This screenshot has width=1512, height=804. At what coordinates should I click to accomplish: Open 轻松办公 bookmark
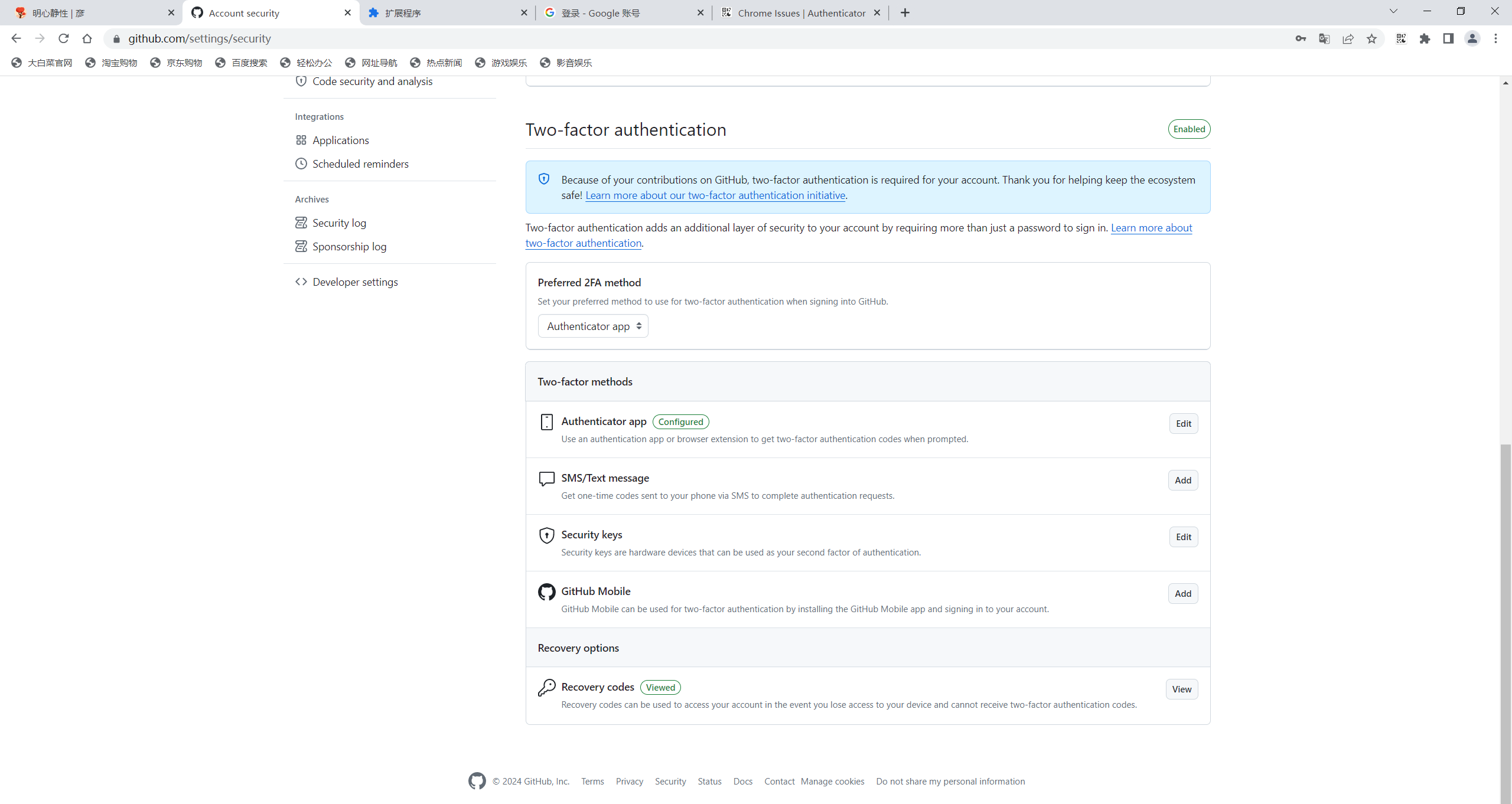coord(307,63)
